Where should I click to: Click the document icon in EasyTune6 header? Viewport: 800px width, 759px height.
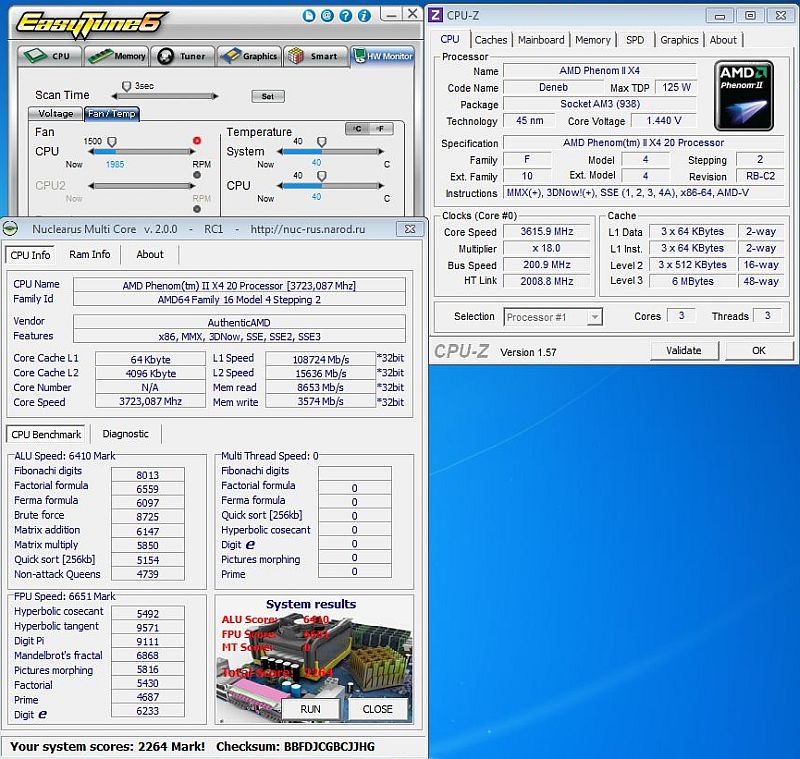click(309, 16)
